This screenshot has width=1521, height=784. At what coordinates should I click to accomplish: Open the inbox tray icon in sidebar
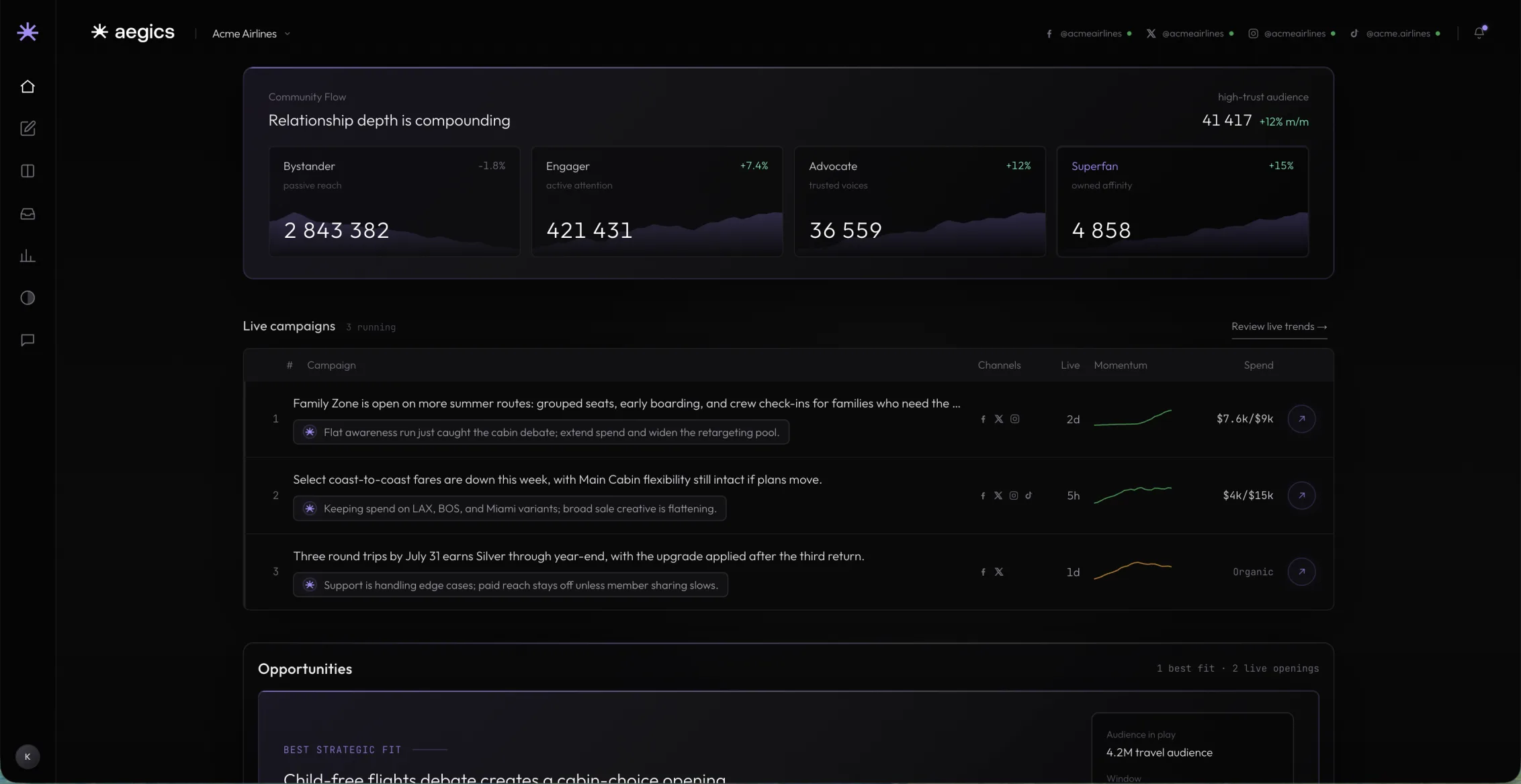(x=28, y=214)
